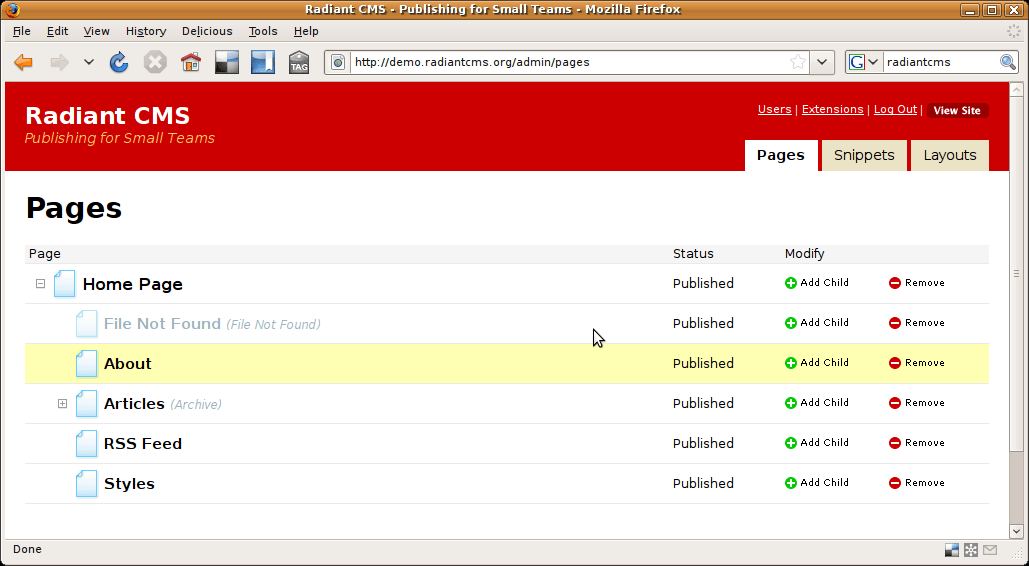Open the back/forward history dropdown arrow

(89, 62)
